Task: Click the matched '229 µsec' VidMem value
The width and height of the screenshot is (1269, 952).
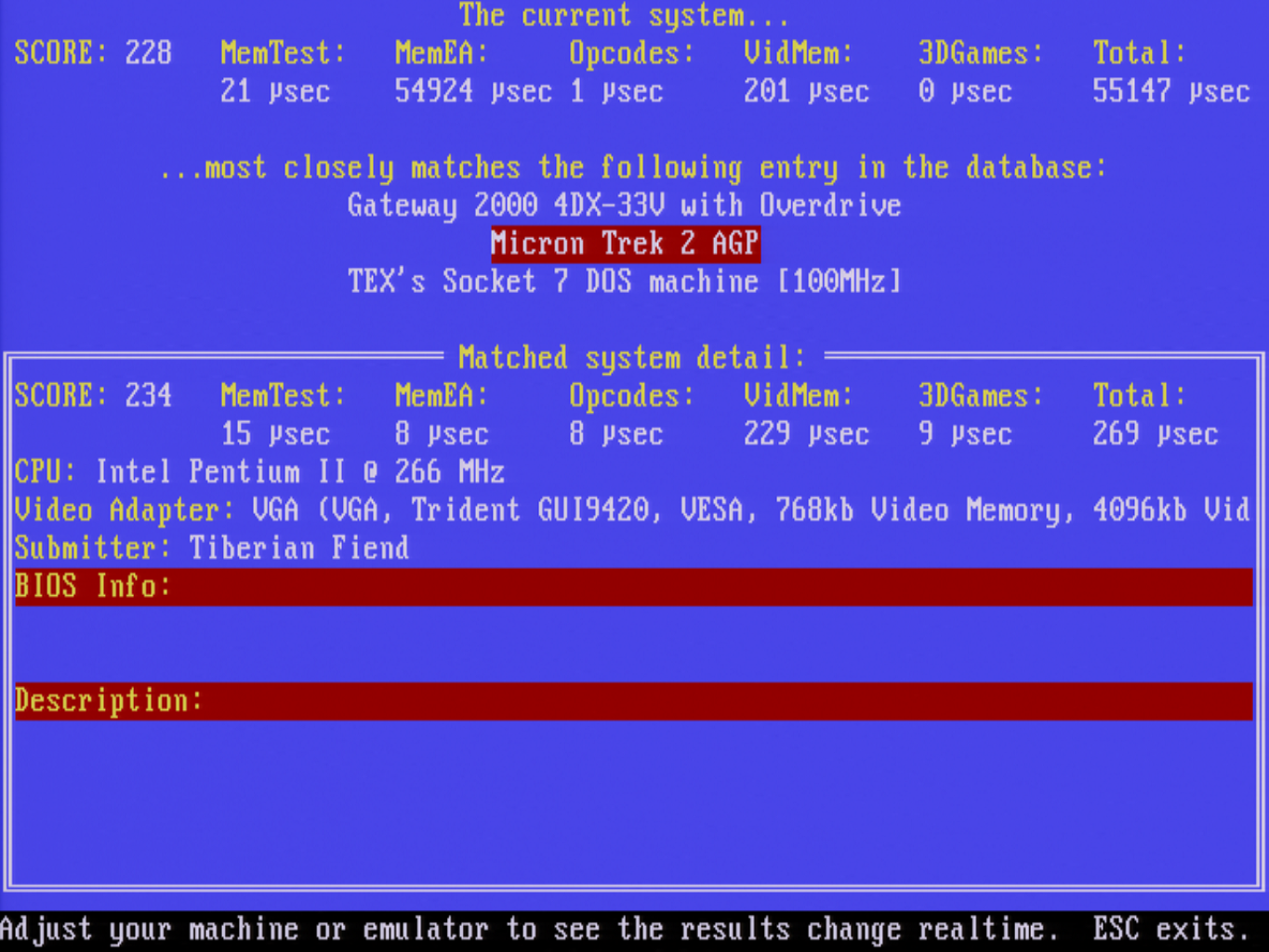Action: pos(806,434)
